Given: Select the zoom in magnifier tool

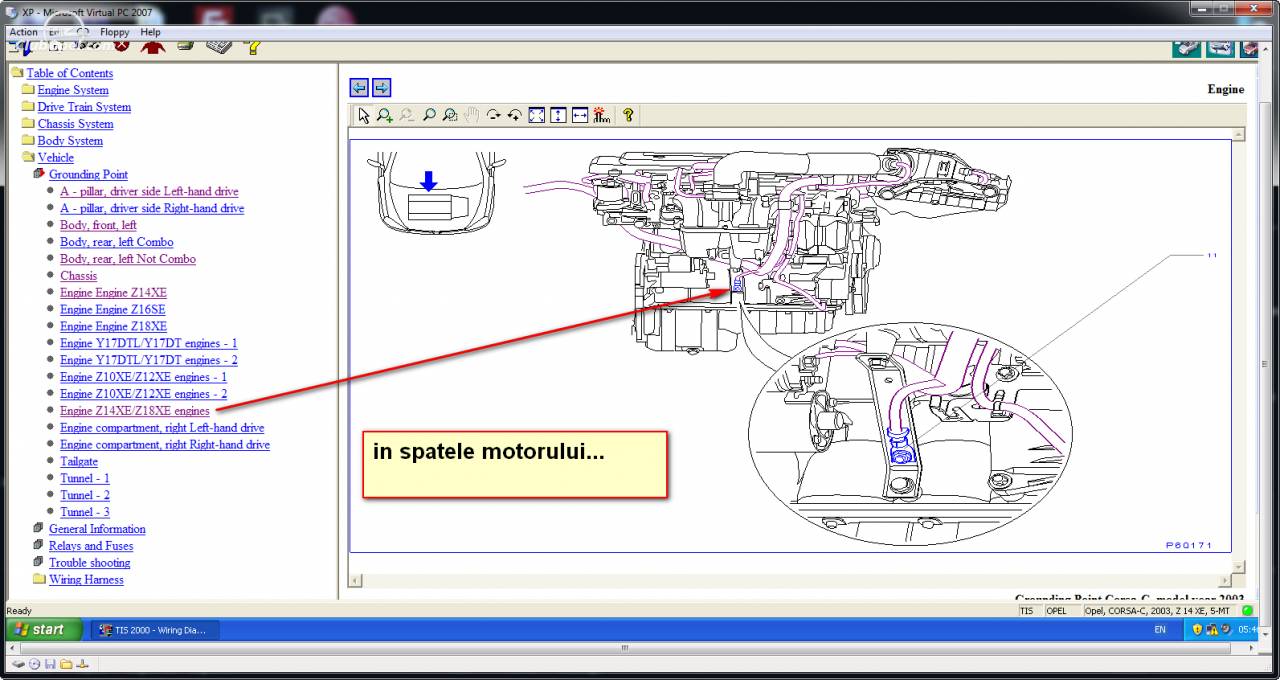Looking at the screenshot, I should (385, 115).
